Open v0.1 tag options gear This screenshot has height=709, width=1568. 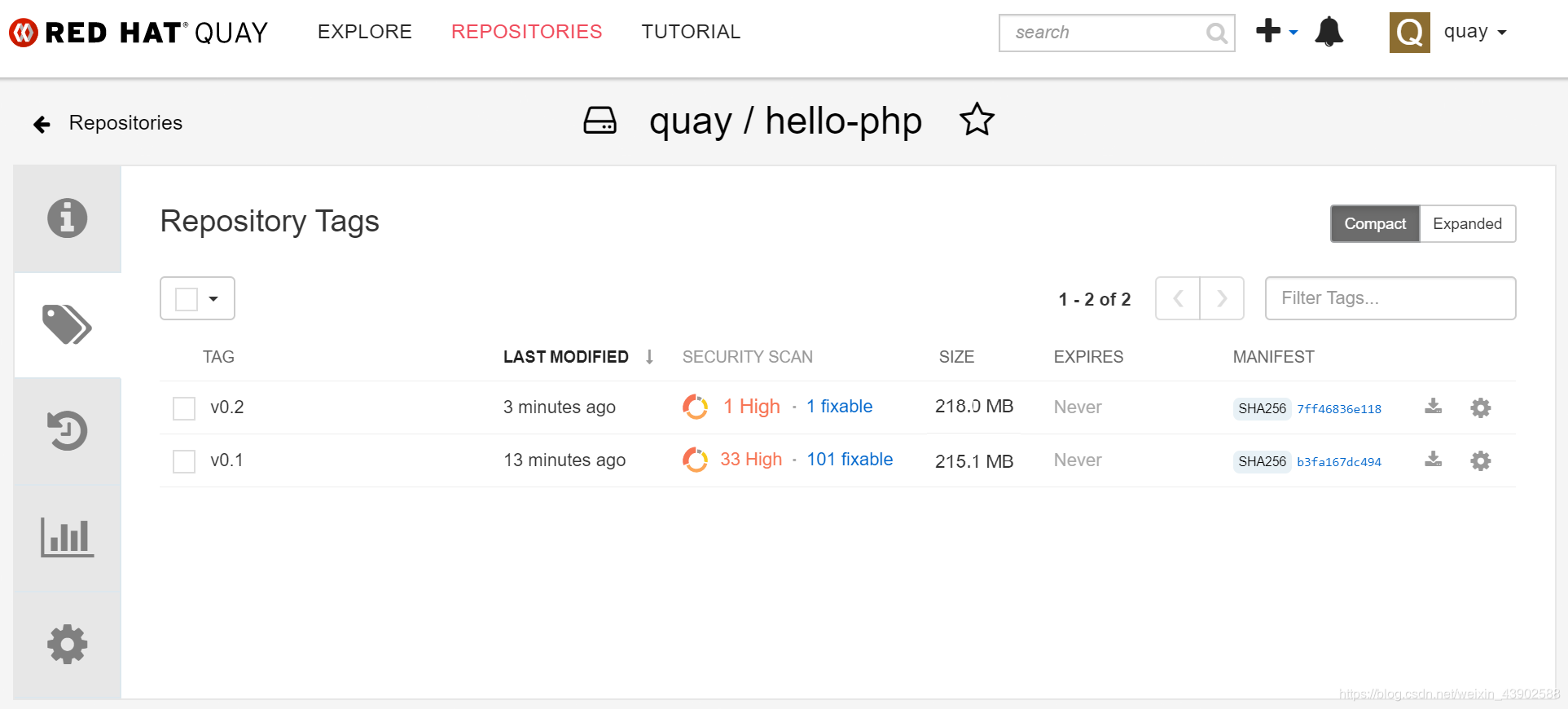click(x=1481, y=461)
